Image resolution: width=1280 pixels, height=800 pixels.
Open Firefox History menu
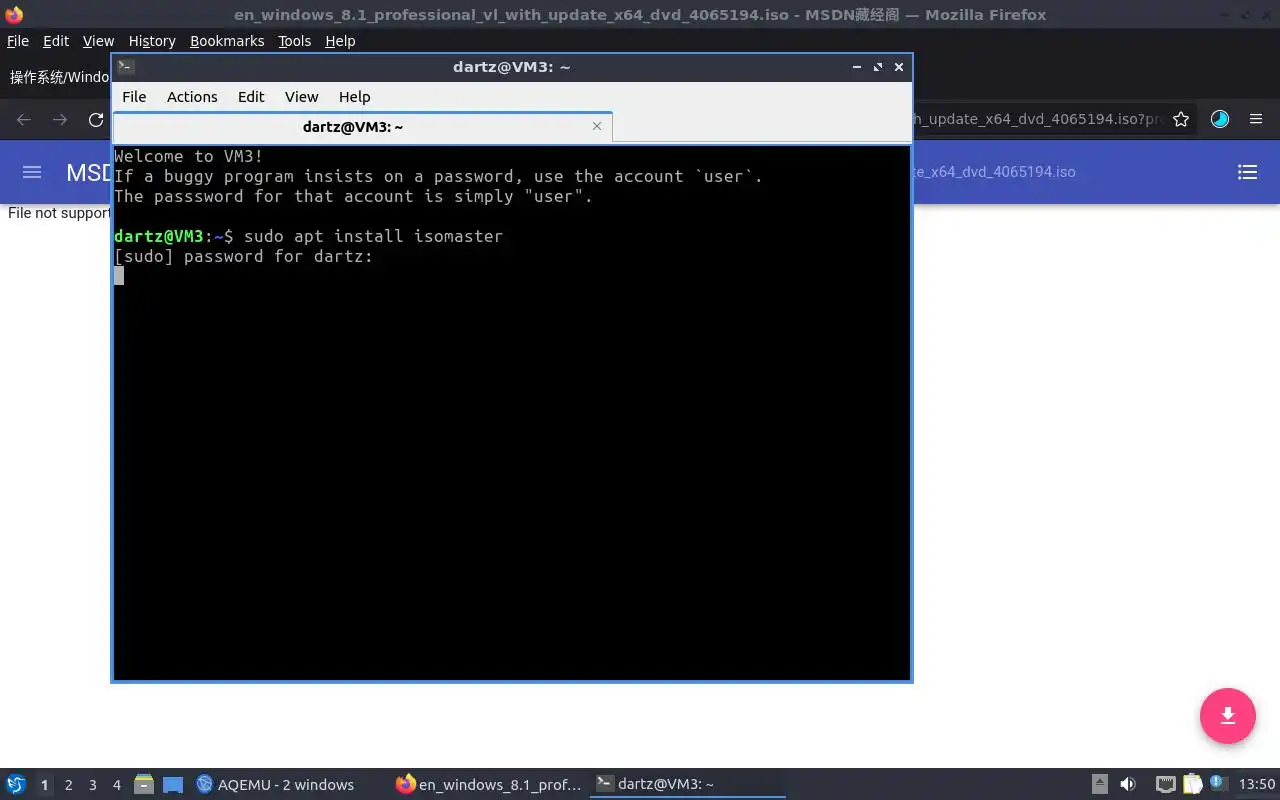pos(152,41)
